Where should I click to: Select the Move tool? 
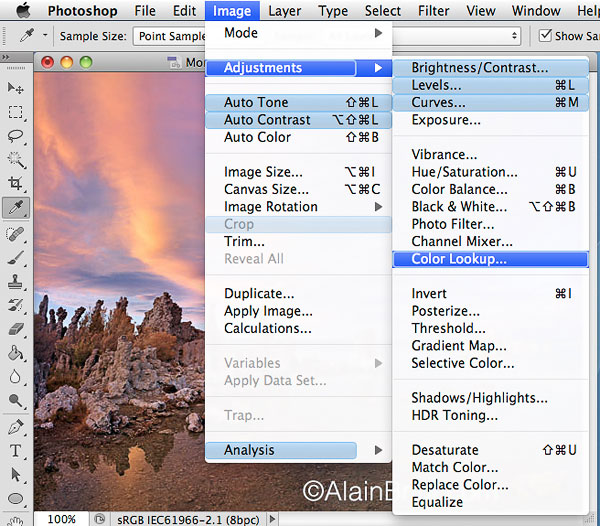16,88
